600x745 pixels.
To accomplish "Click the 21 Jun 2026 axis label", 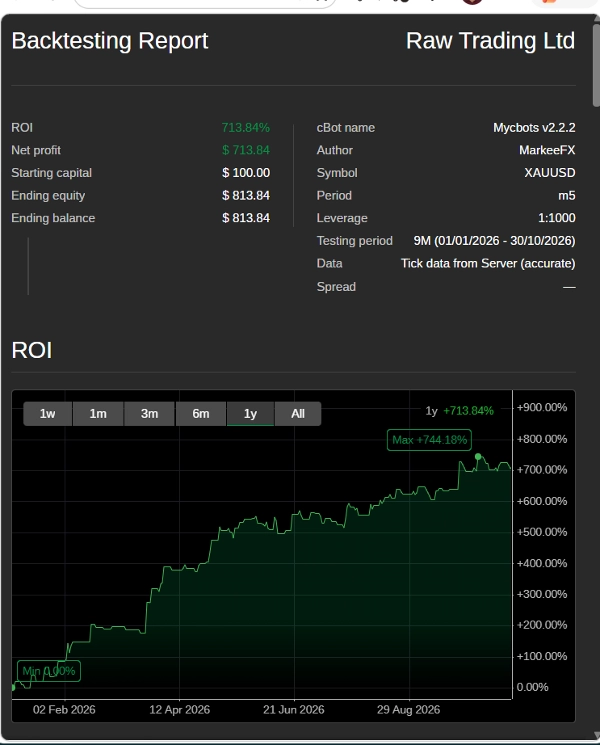I will [294, 710].
